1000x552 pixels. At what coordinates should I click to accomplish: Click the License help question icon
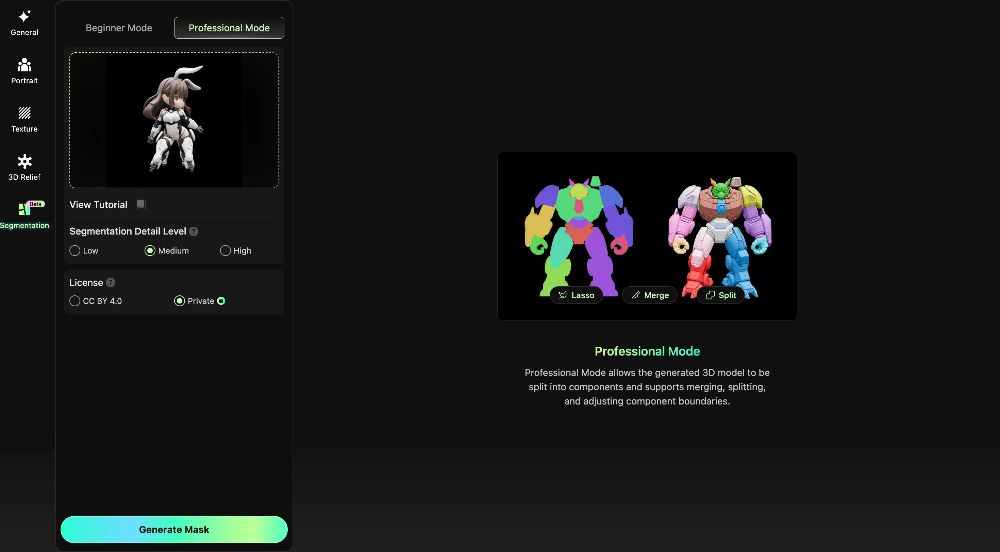tap(110, 282)
